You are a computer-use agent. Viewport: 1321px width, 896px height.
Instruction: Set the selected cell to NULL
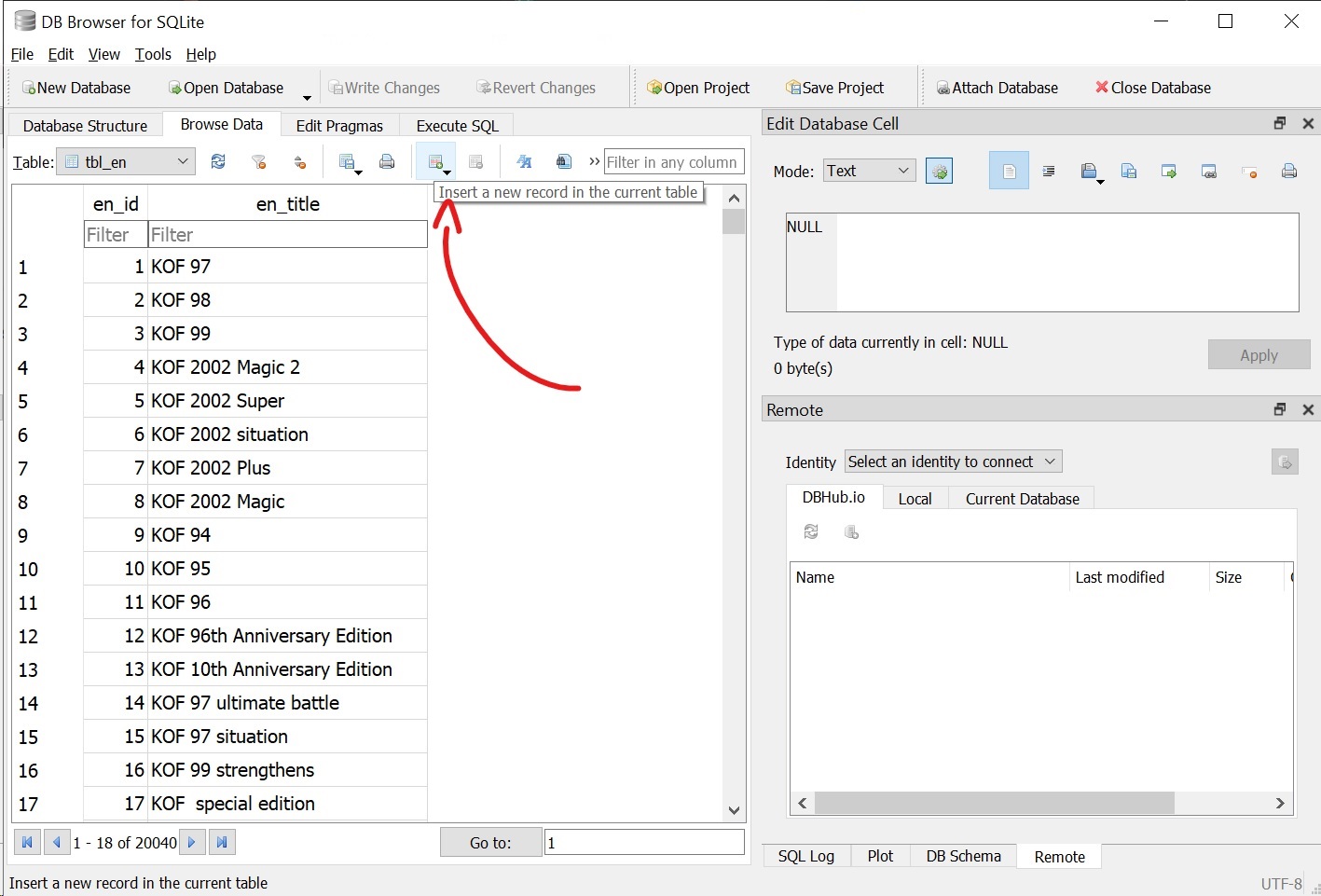pyautogui.click(x=1249, y=171)
